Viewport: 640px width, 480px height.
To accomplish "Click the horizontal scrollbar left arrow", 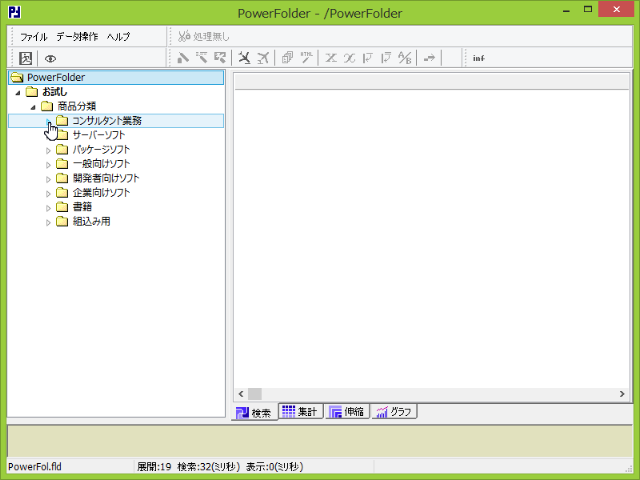I will point(241,394).
